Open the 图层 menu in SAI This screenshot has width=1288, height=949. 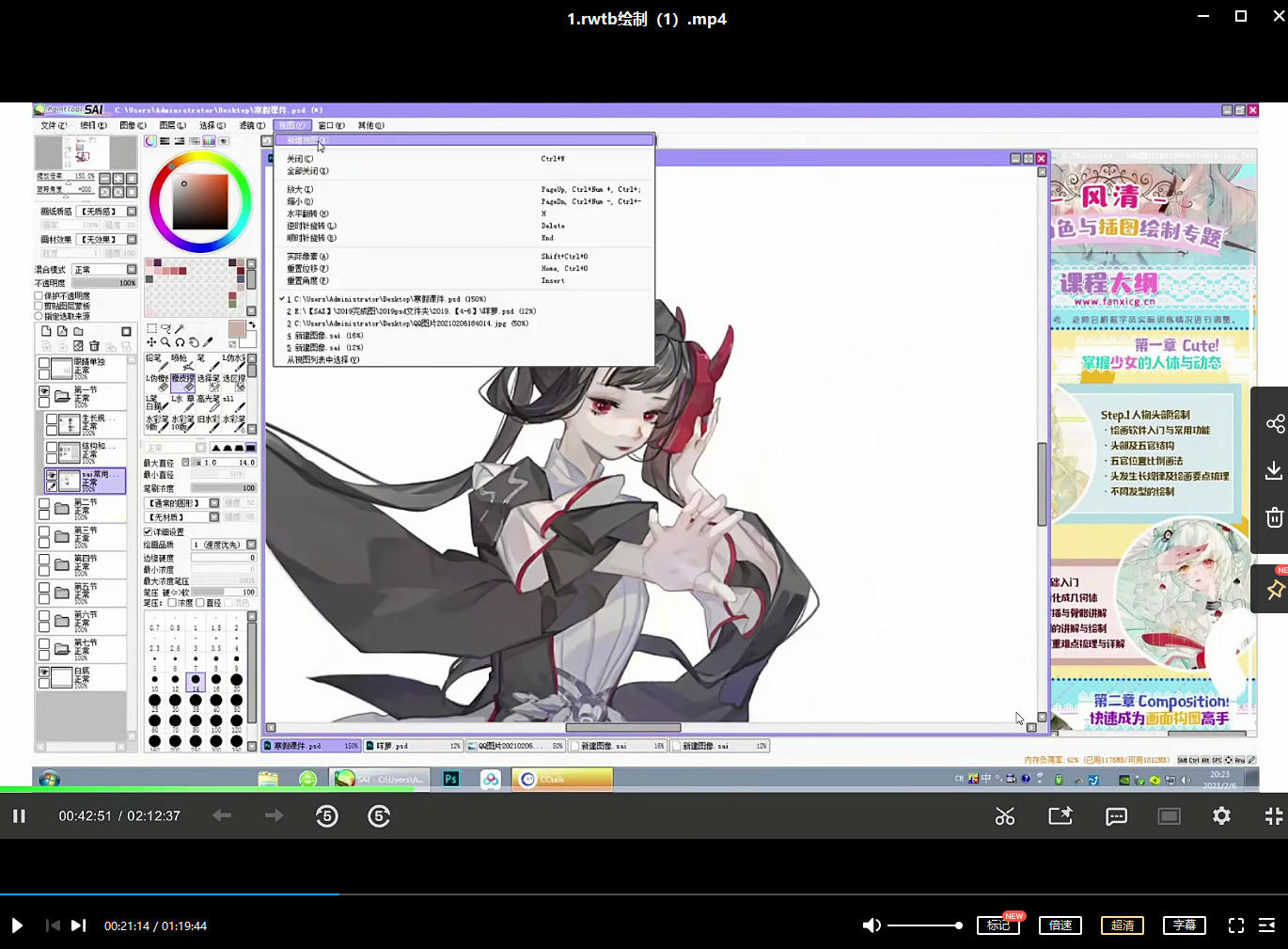(172, 125)
